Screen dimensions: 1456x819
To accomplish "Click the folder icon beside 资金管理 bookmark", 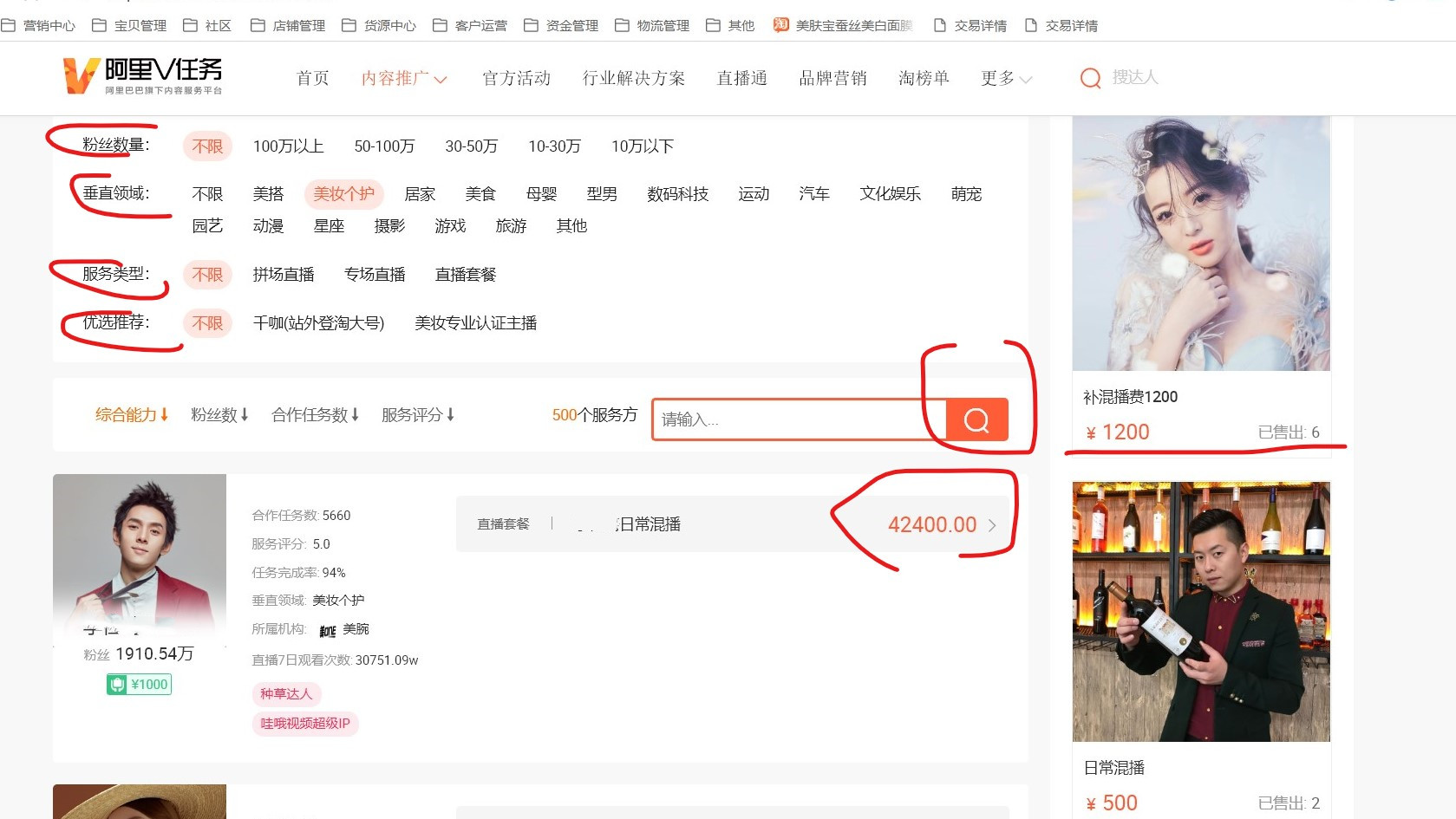I will 530,25.
